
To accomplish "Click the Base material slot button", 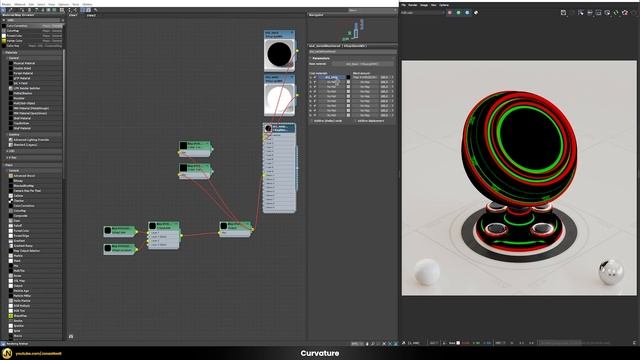I will click(363, 64).
